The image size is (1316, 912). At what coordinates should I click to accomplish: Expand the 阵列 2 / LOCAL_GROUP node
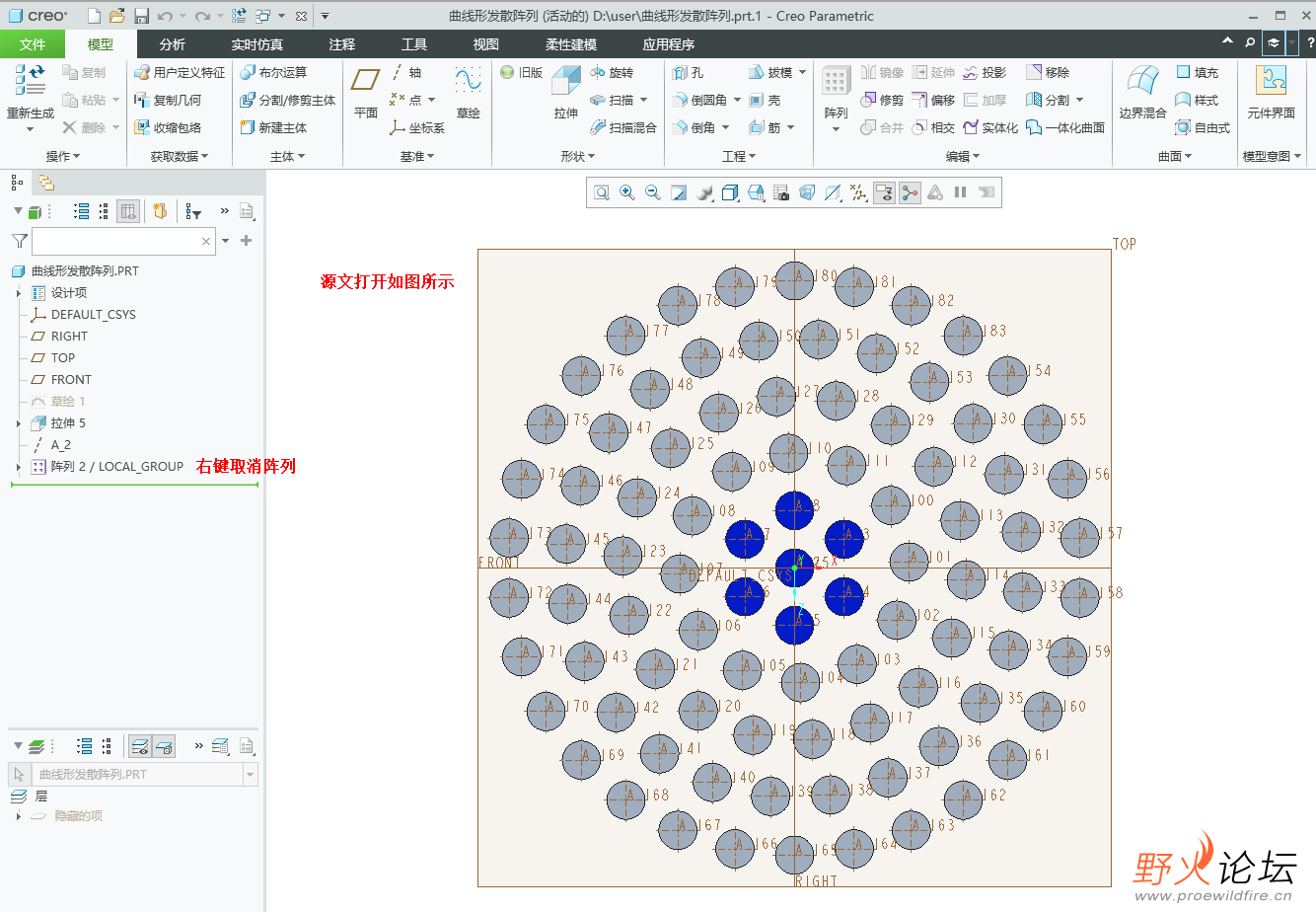point(19,467)
